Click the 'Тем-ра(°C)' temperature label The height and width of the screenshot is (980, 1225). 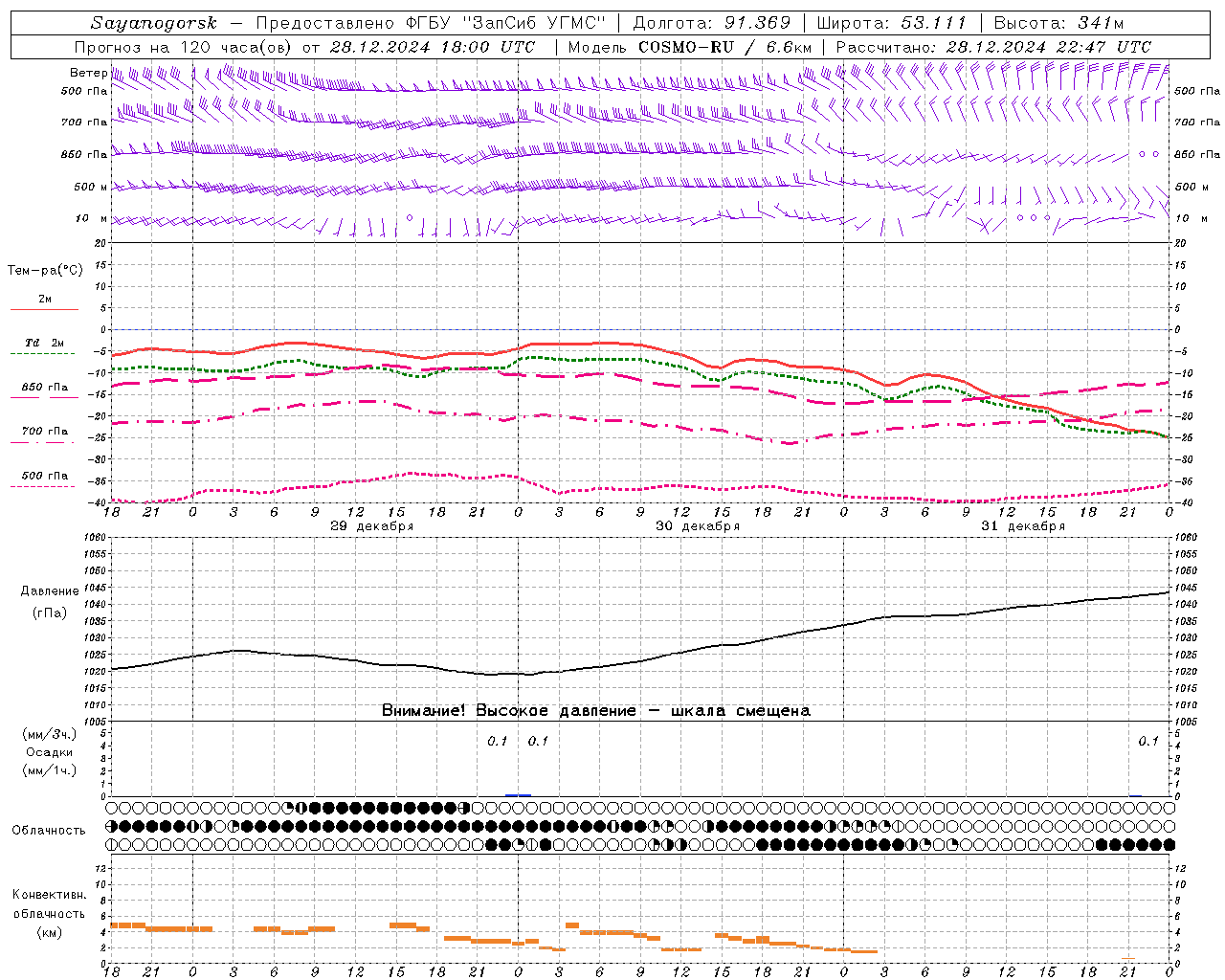45,271
